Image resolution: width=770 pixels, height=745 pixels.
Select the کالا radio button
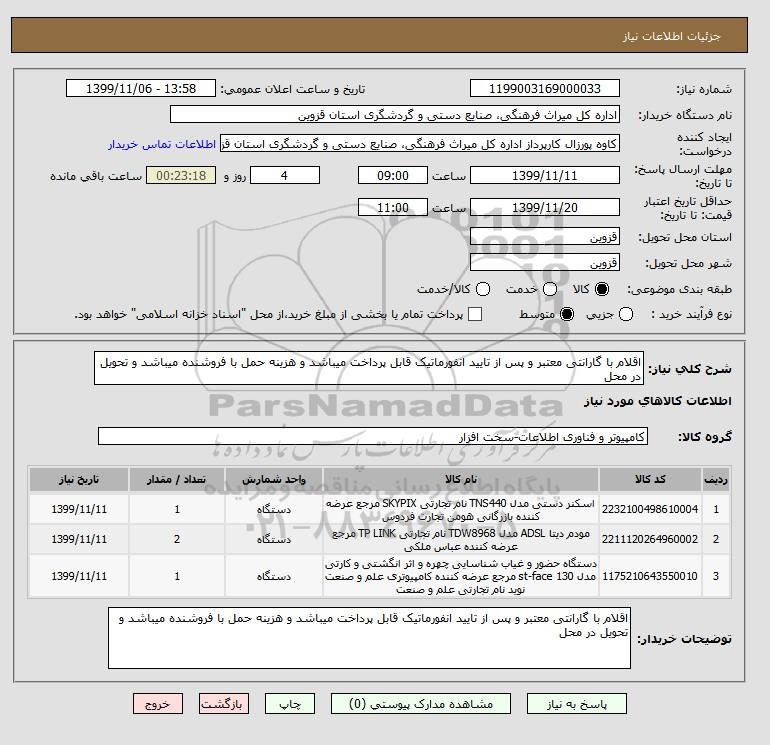602,289
